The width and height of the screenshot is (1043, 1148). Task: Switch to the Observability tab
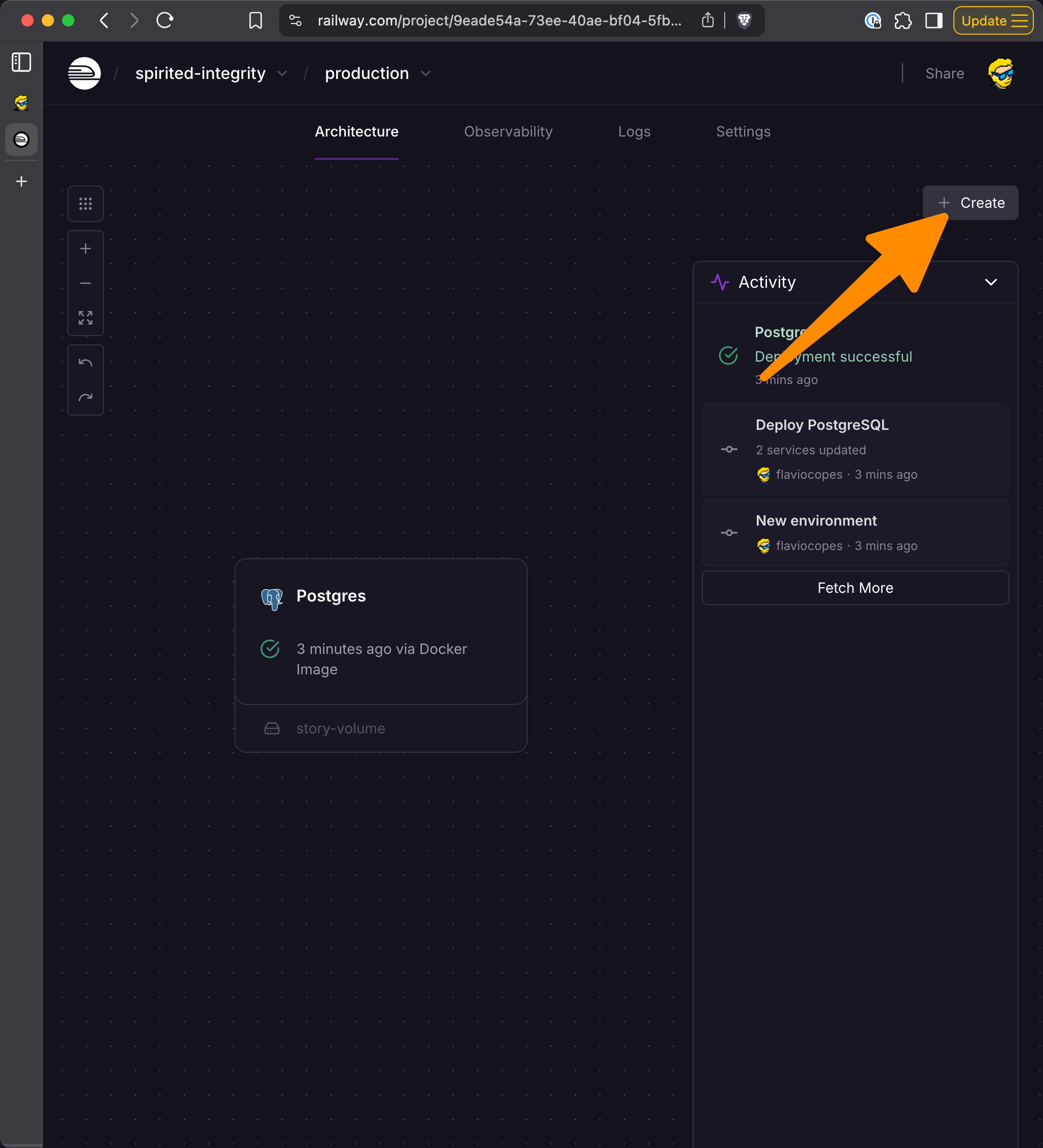click(508, 131)
